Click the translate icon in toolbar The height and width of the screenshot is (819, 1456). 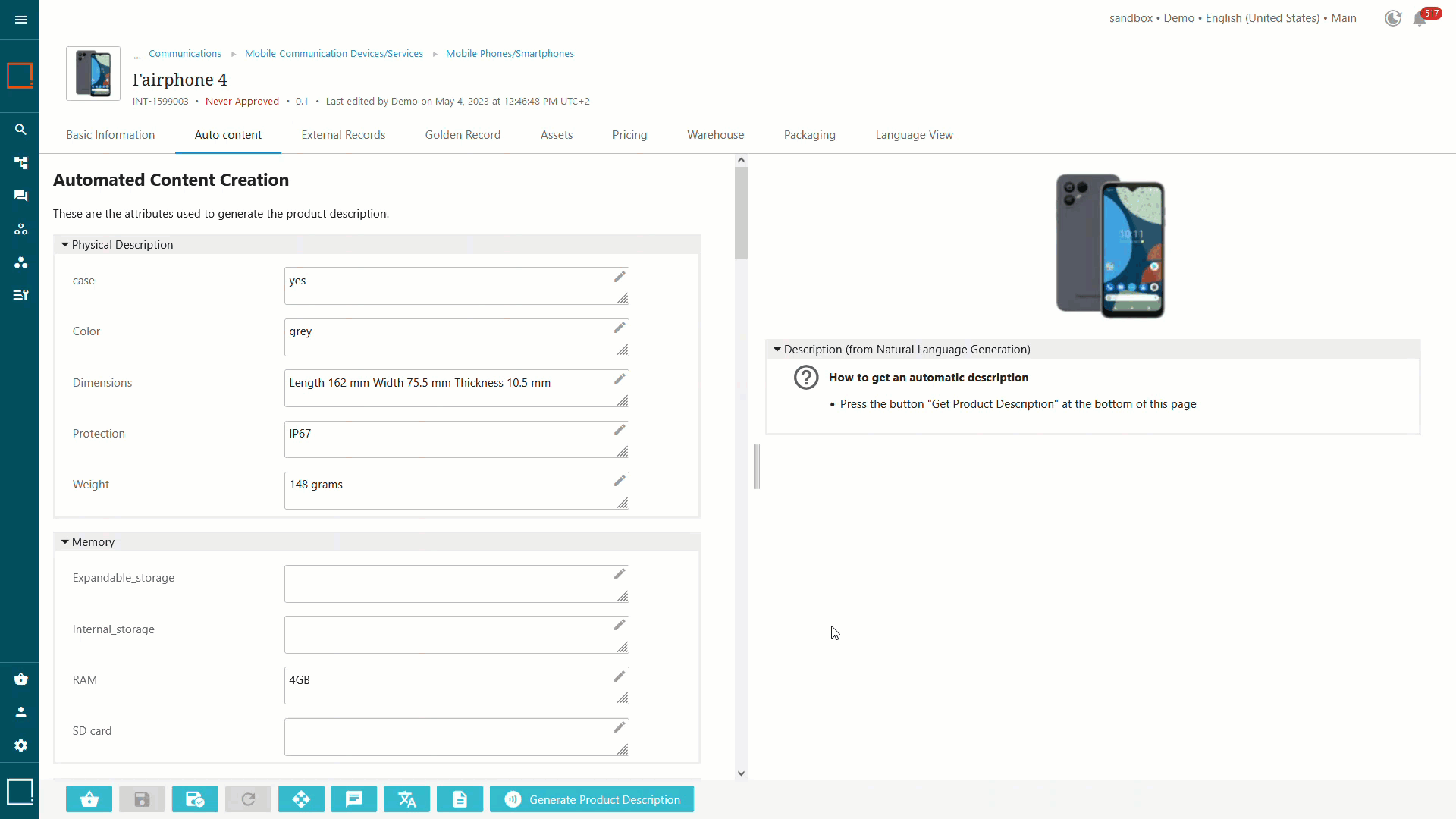click(407, 799)
